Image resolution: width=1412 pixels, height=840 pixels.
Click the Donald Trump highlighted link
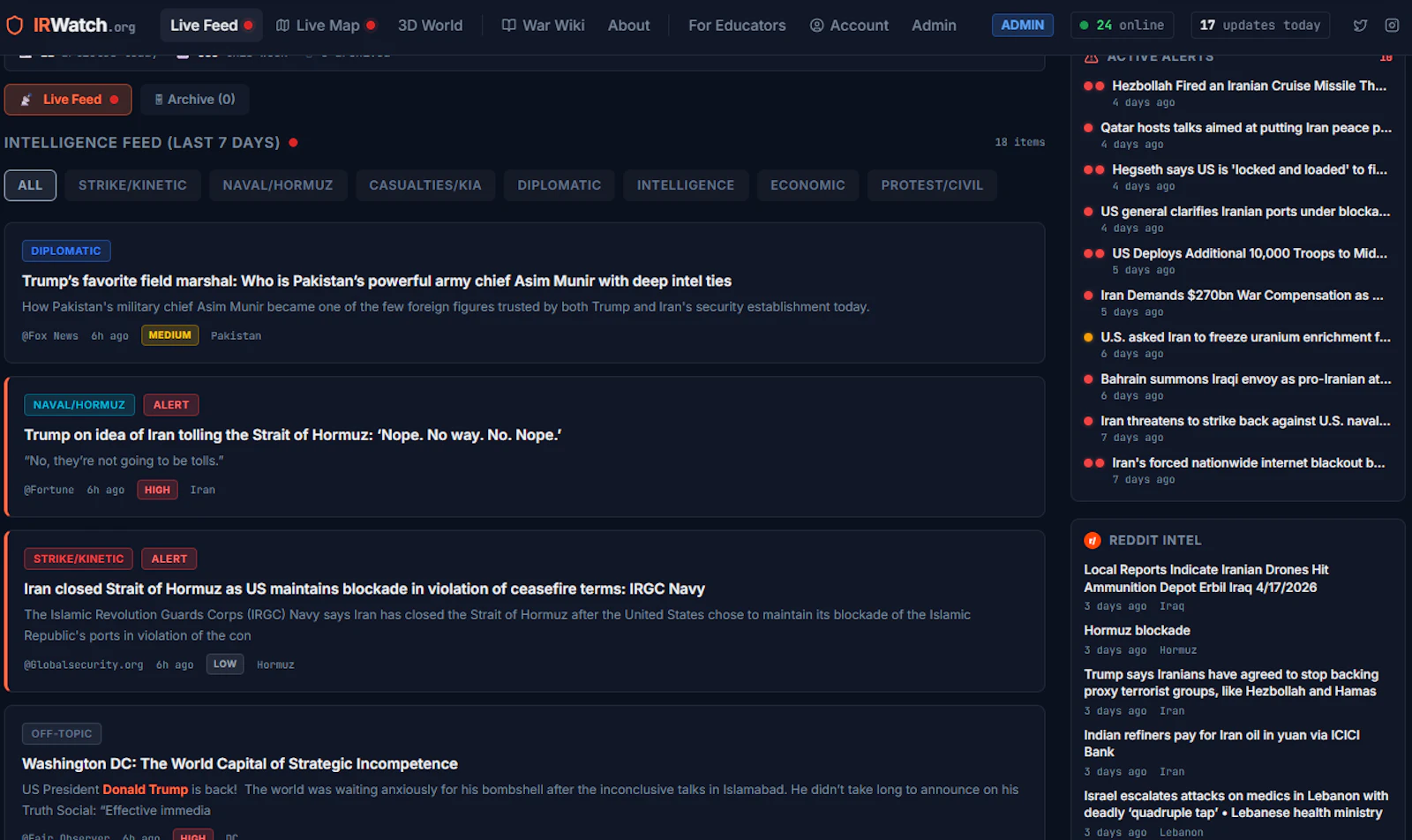tap(146, 790)
